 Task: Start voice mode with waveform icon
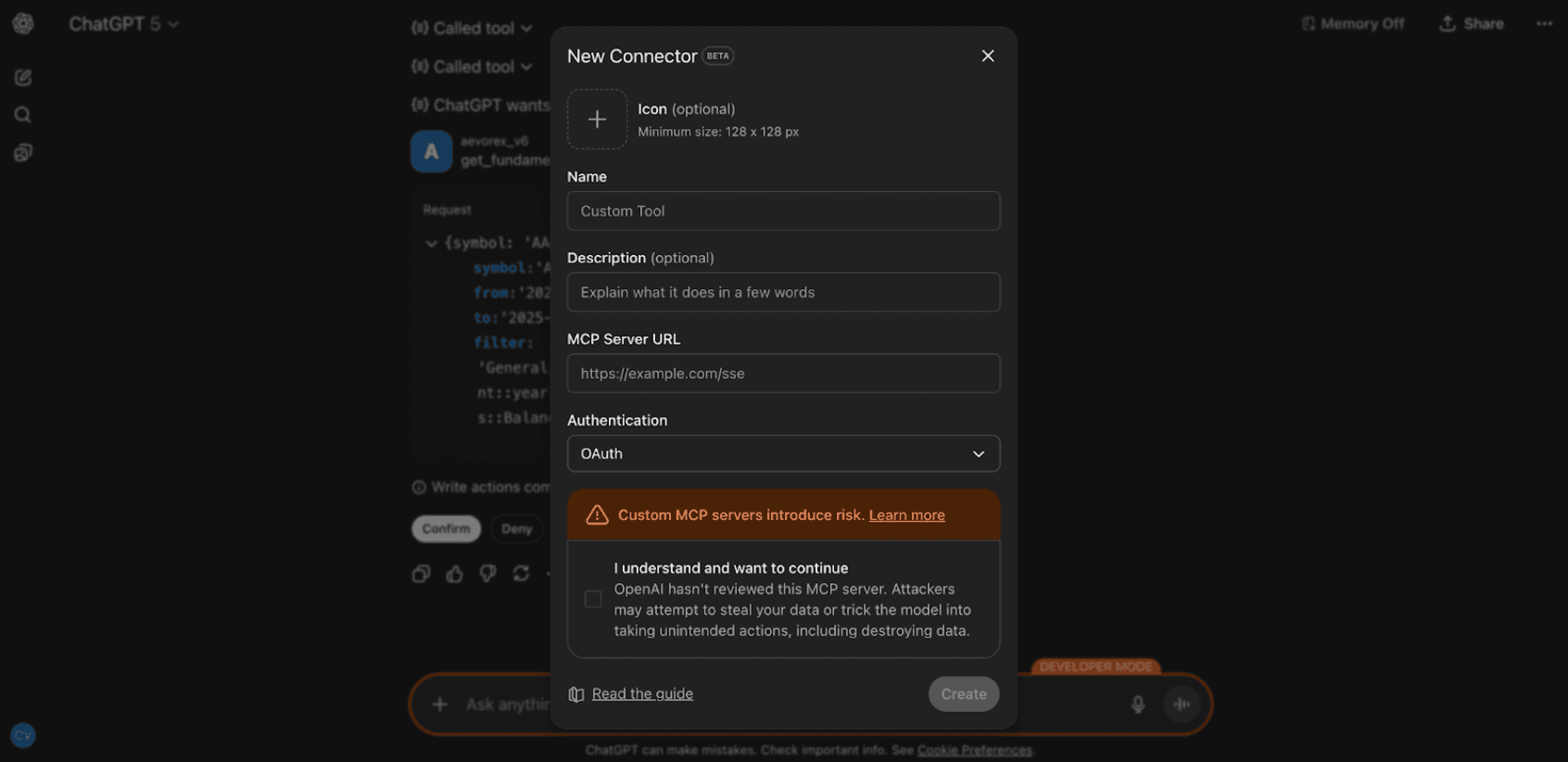[1182, 705]
